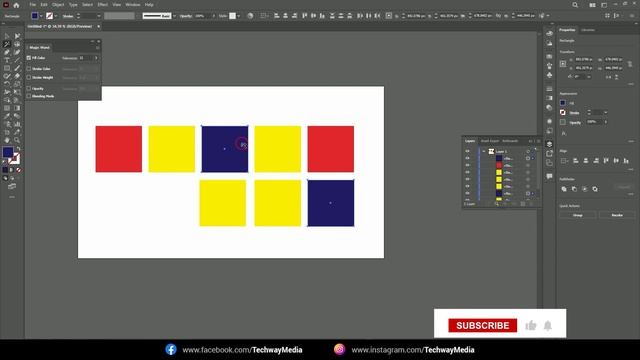
Task: Enable the Opacity checkbox in Magic Wand
Action: click(x=29, y=88)
